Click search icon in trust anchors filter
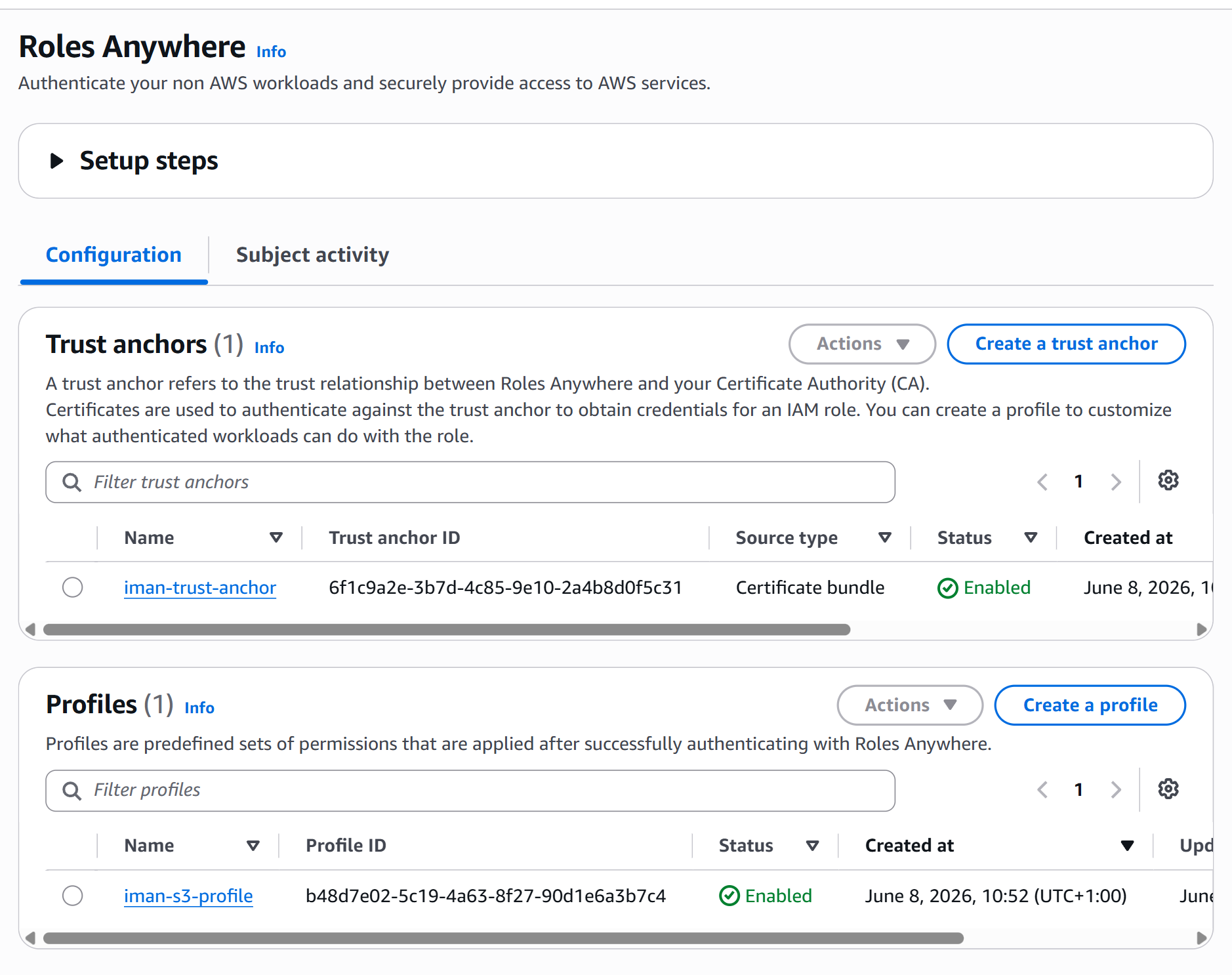Viewport: 1232px width, 975px height. [x=72, y=482]
